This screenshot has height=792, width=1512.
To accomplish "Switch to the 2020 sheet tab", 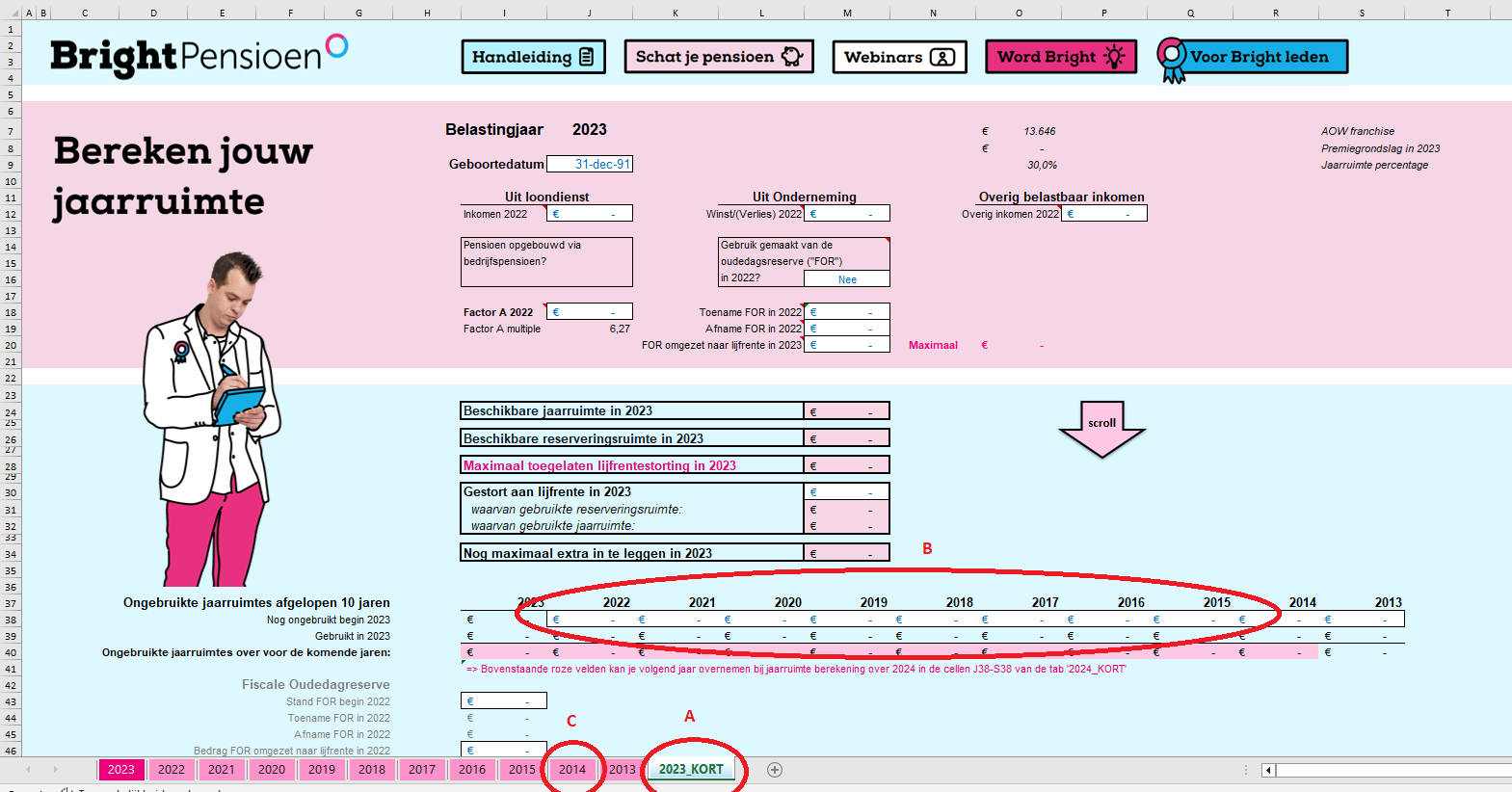I will tap(272, 769).
